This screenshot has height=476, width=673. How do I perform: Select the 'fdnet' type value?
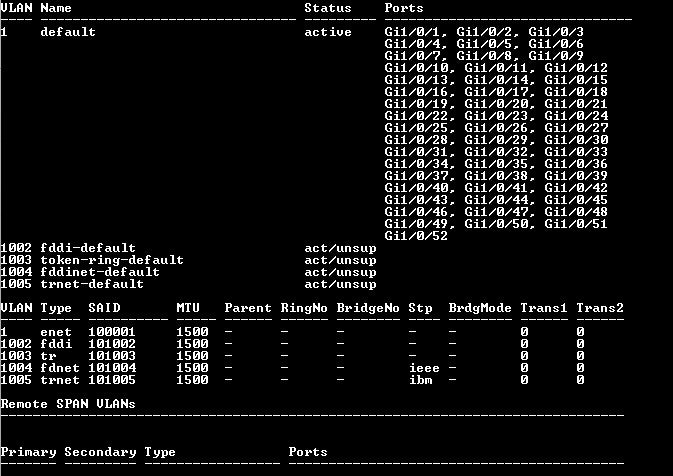tap(60, 368)
